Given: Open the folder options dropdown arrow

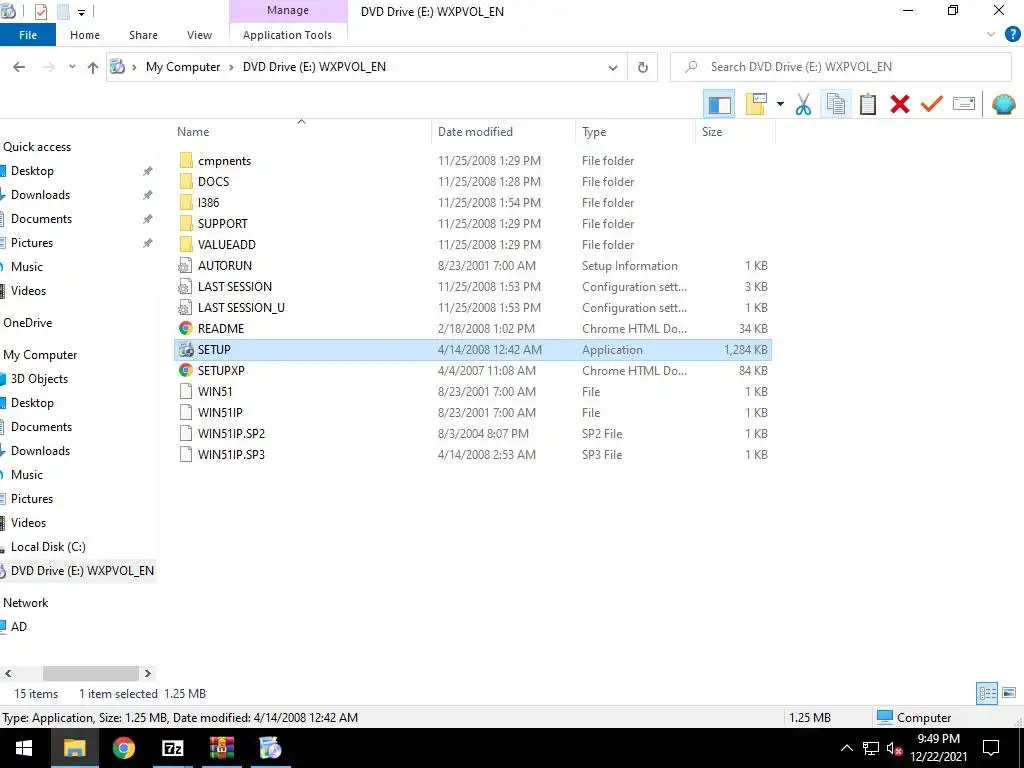Looking at the screenshot, I should click(780, 104).
